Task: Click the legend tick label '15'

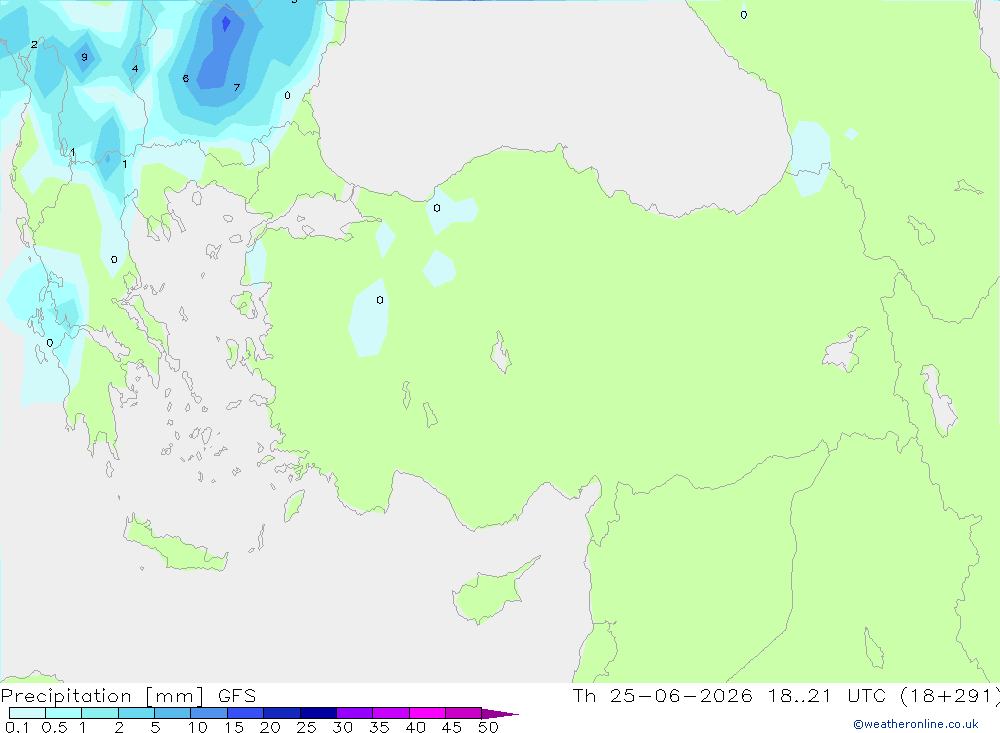Action: [x=234, y=727]
